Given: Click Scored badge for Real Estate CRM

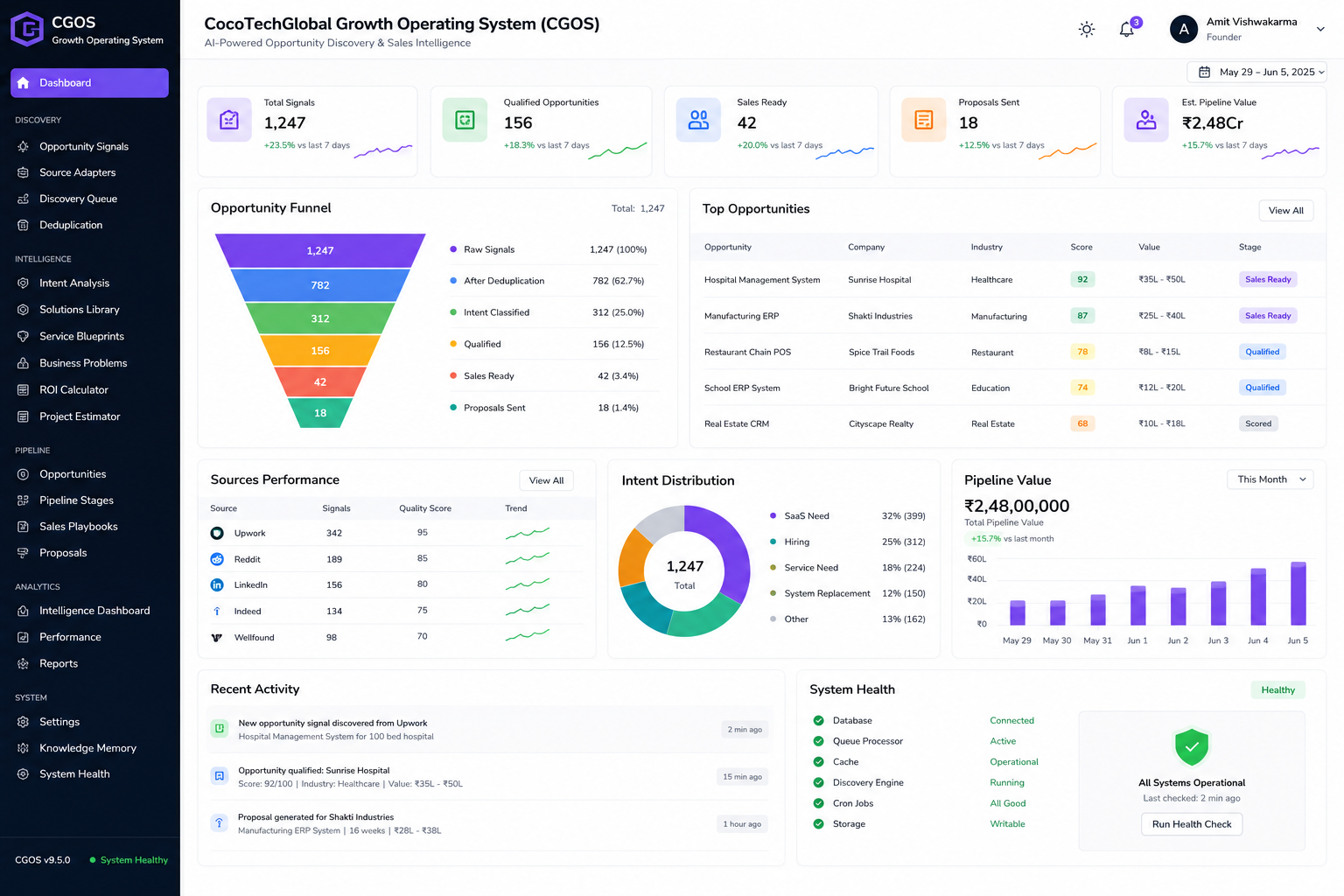Looking at the screenshot, I should pyautogui.click(x=1258, y=423).
